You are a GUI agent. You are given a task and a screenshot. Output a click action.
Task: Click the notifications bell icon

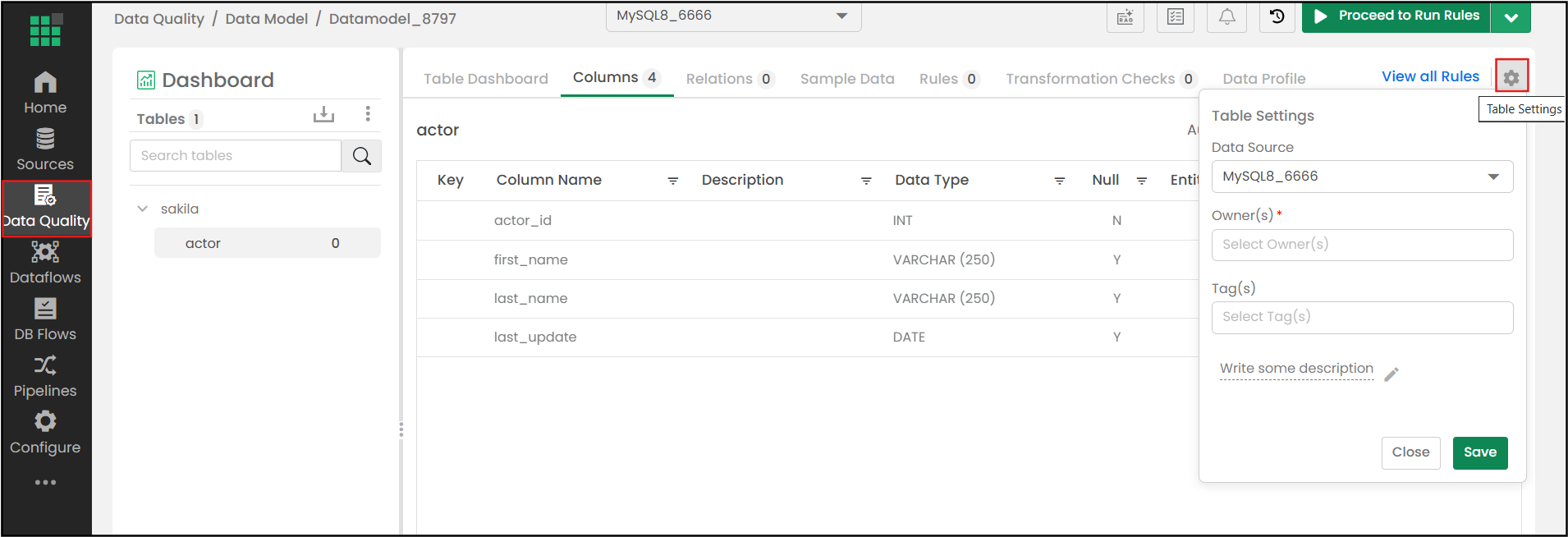click(x=1226, y=16)
